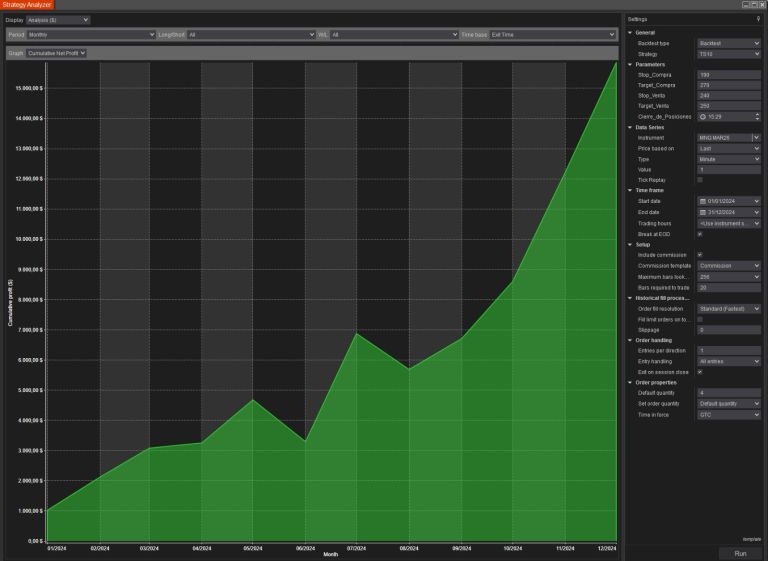This screenshot has height=561, width=768.
Task: Disable Exit on session close checkbox
Action: click(x=700, y=372)
